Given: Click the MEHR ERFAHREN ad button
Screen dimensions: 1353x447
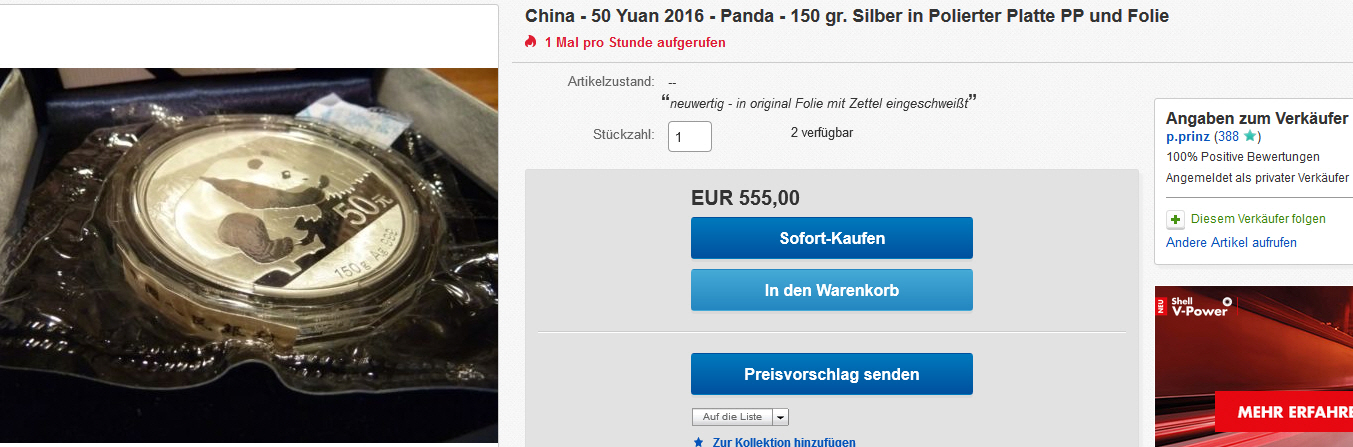Looking at the screenshot, I should click(1284, 411).
